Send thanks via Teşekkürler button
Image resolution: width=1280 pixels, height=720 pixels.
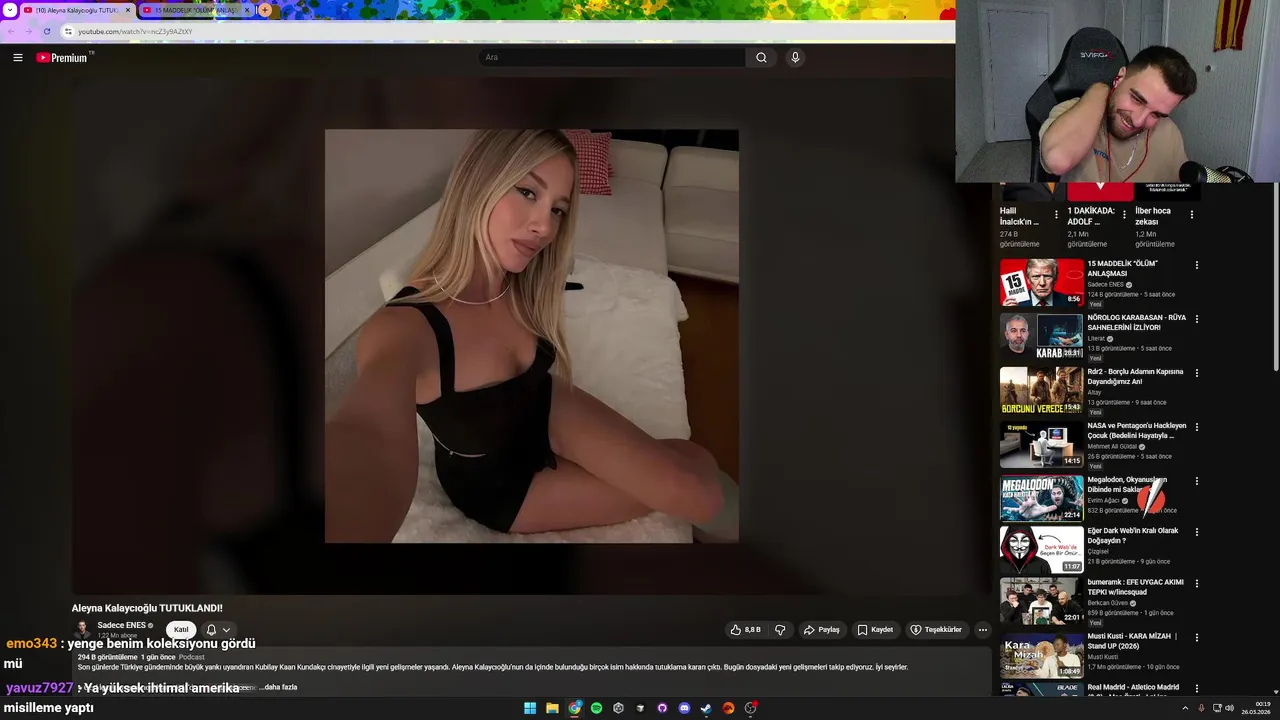(x=936, y=630)
